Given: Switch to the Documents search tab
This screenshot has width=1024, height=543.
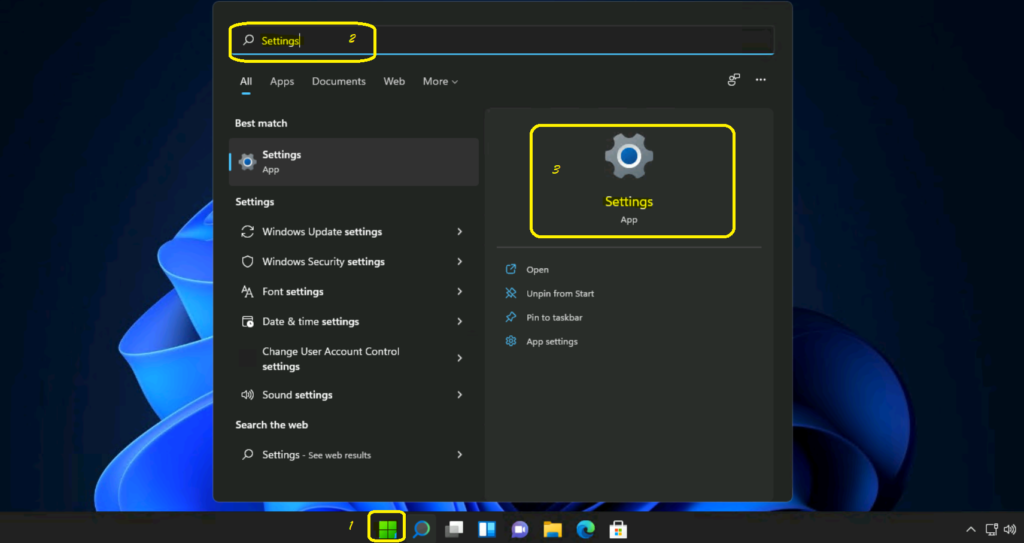Looking at the screenshot, I should point(338,82).
